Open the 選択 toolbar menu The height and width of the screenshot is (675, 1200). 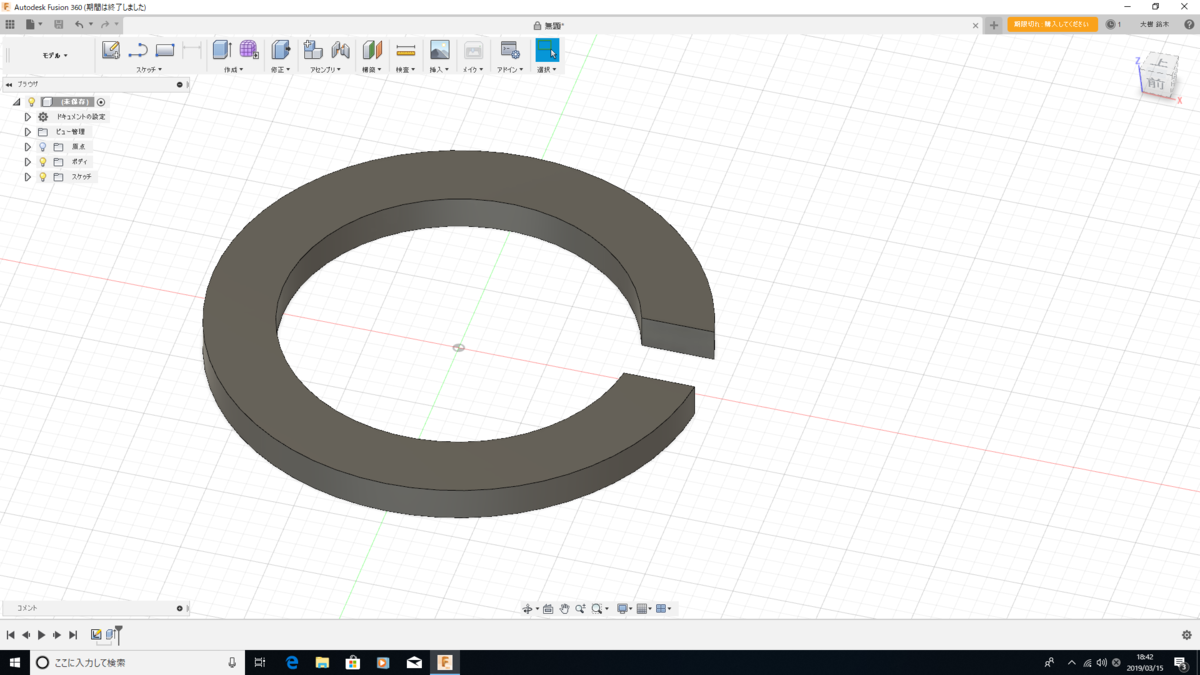[x=547, y=70]
